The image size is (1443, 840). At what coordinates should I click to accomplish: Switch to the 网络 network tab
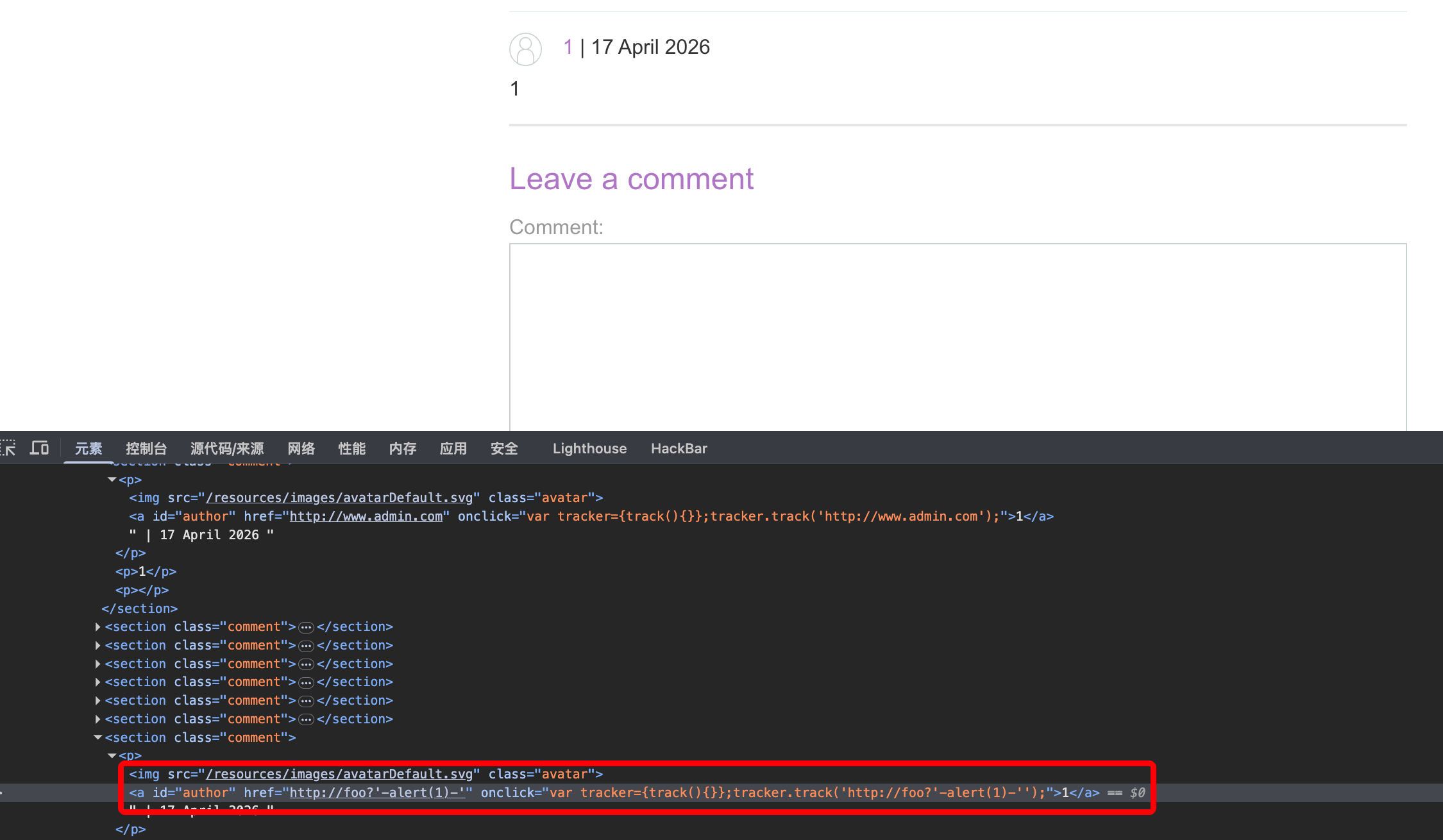pos(301,448)
